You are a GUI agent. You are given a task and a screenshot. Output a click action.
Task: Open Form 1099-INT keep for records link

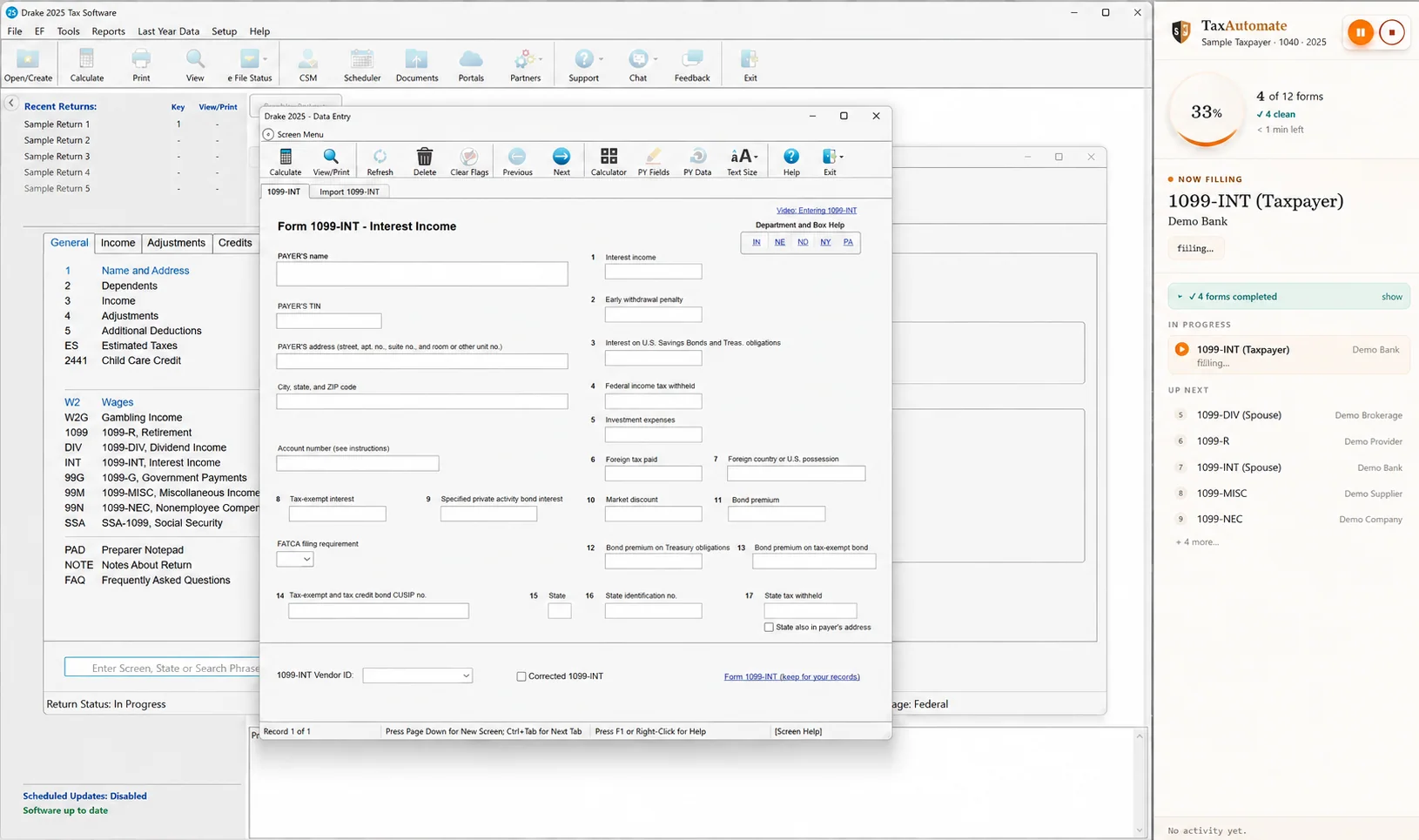click(791, 676)
